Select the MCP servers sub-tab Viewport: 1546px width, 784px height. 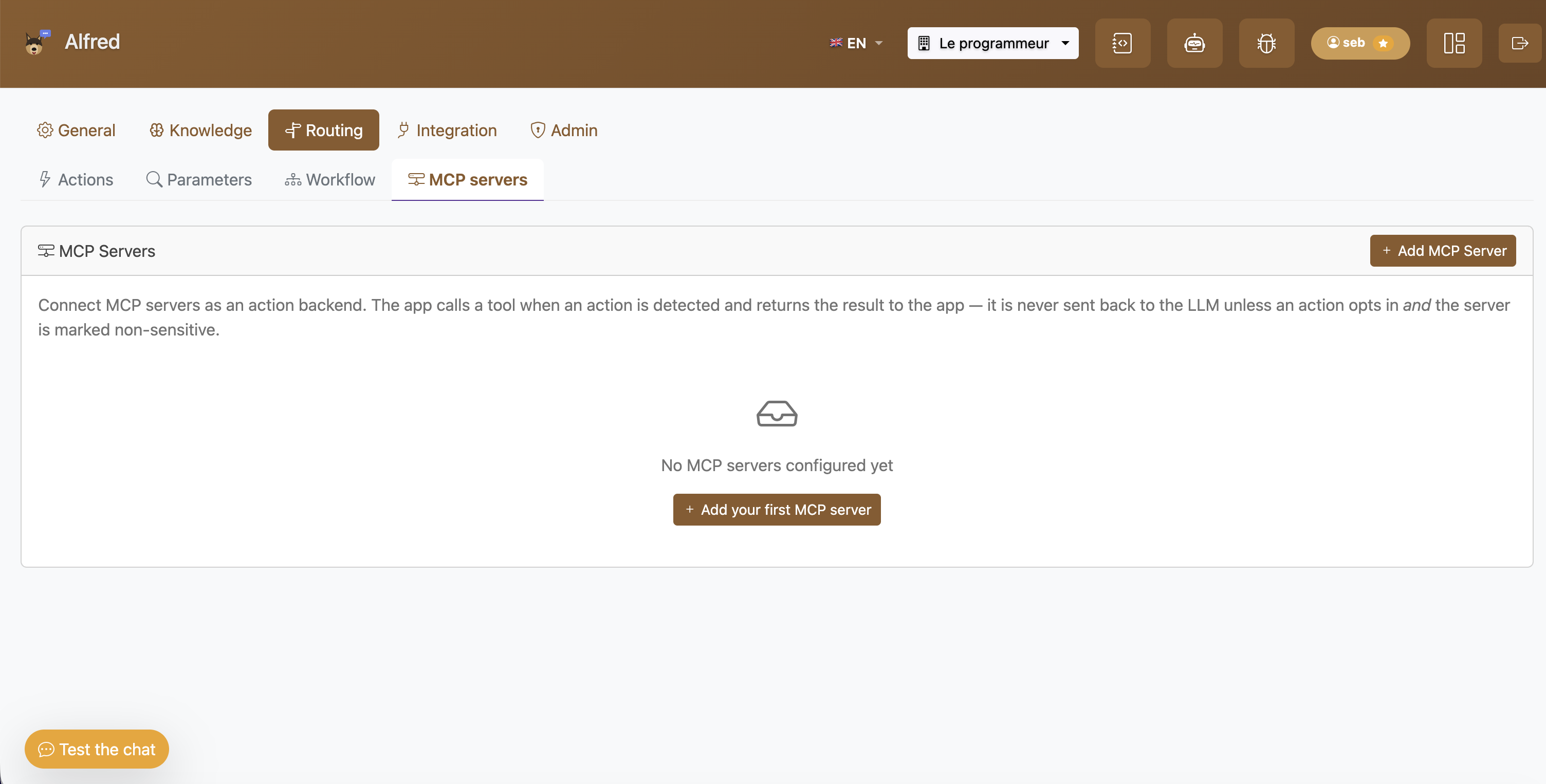coord(468,179)
